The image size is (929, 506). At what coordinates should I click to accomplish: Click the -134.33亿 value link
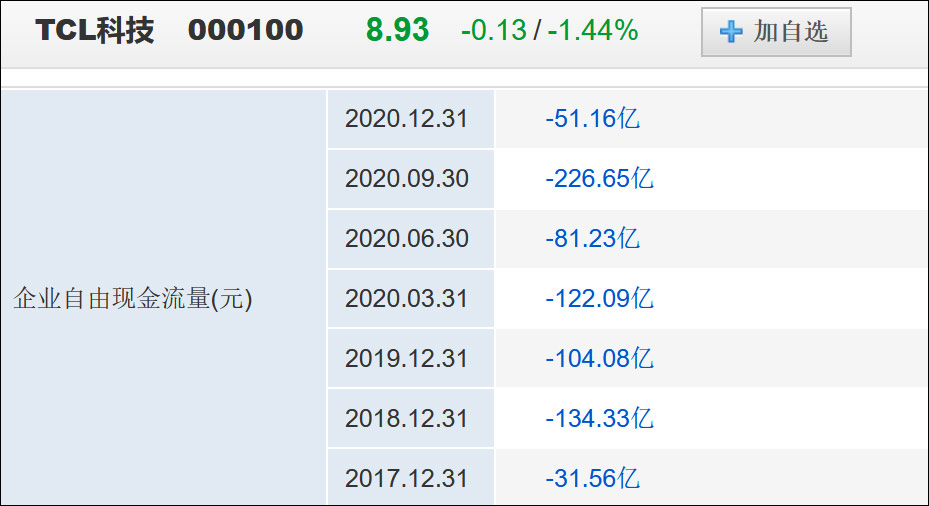click(599, 419)
